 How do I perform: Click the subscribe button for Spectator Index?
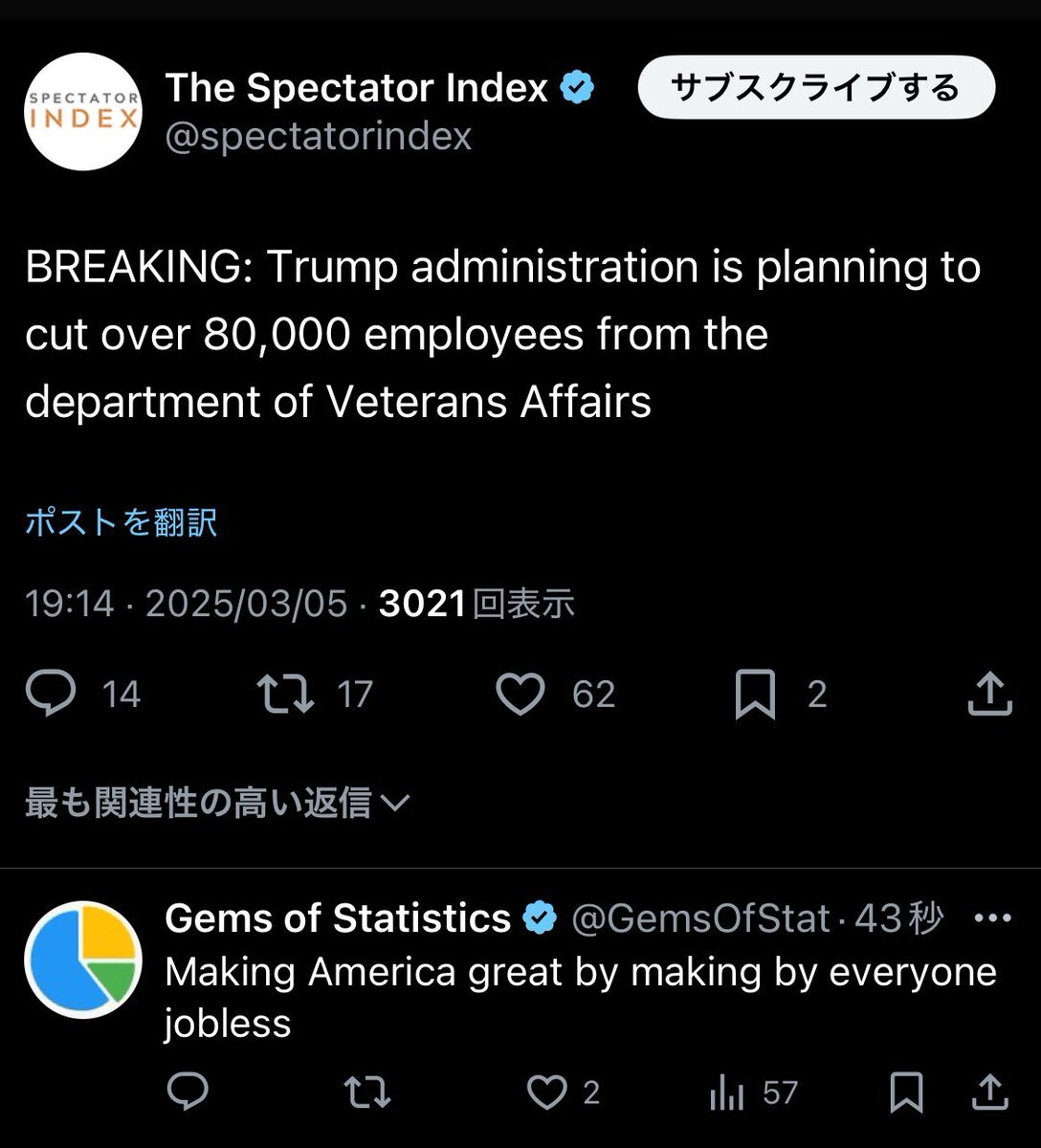tap(816, 88)
